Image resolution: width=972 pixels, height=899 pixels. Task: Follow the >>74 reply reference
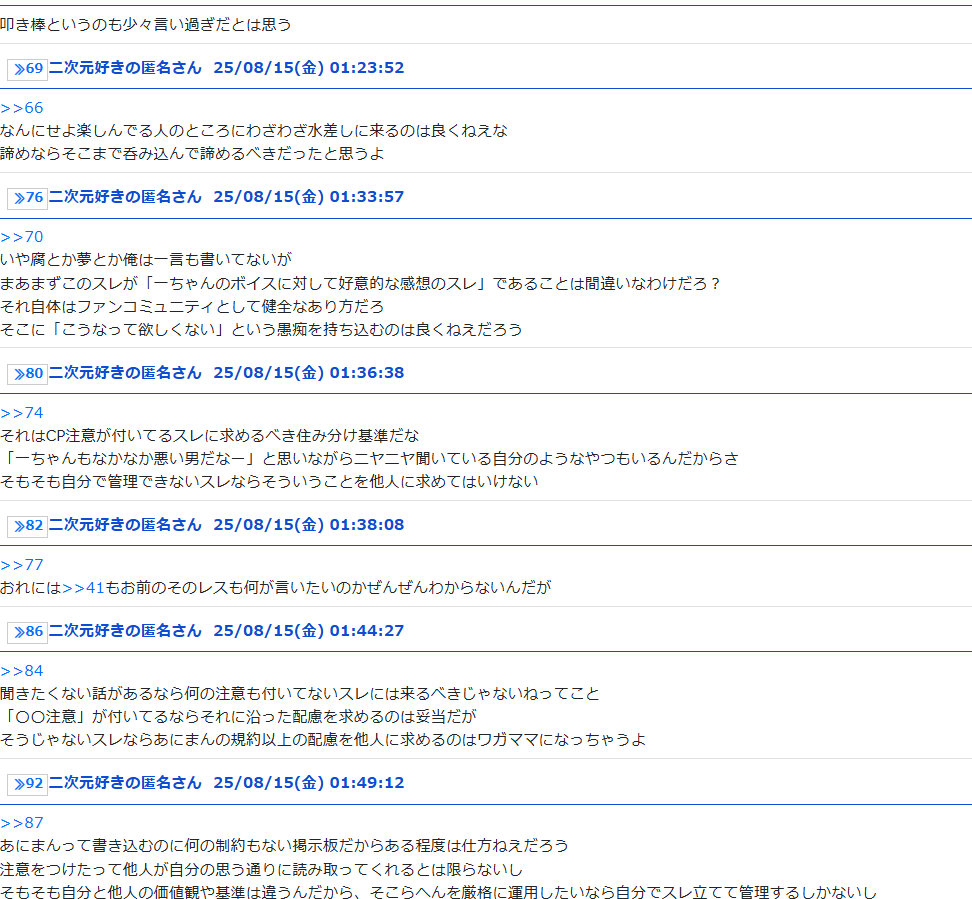pos(22,413)
